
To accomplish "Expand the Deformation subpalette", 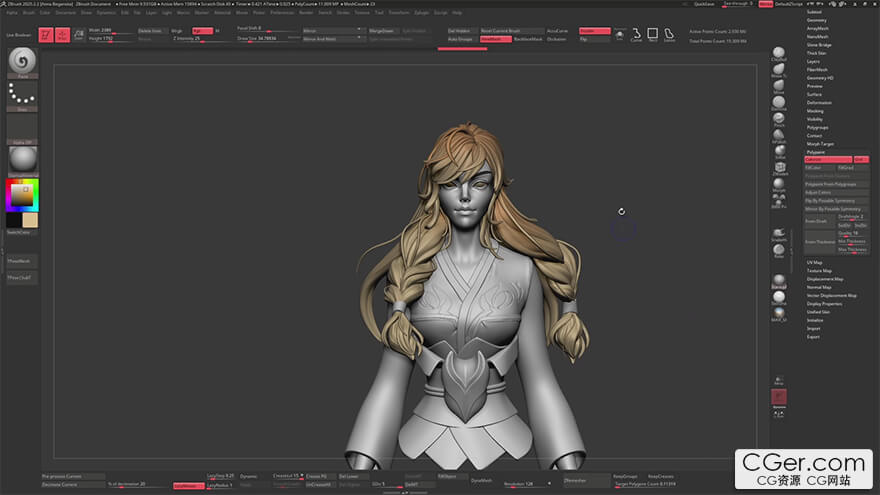I will [819, 102].
